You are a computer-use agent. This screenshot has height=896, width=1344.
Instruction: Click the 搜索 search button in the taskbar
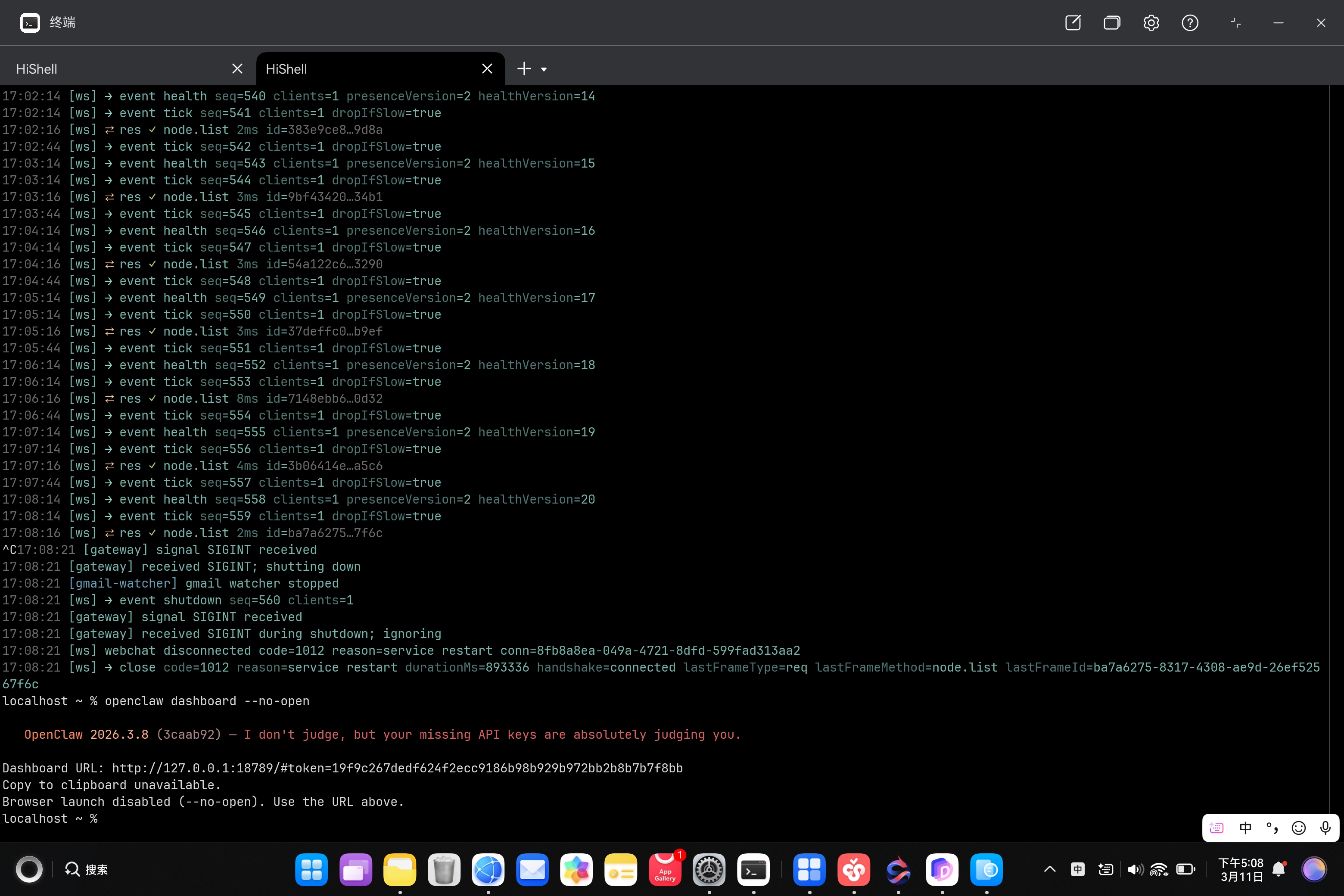(87, 869)
